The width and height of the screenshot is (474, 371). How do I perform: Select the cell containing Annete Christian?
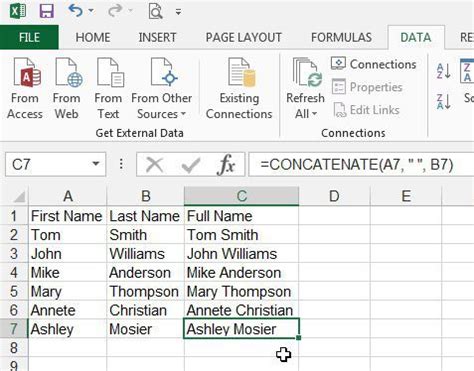point(242,310)
